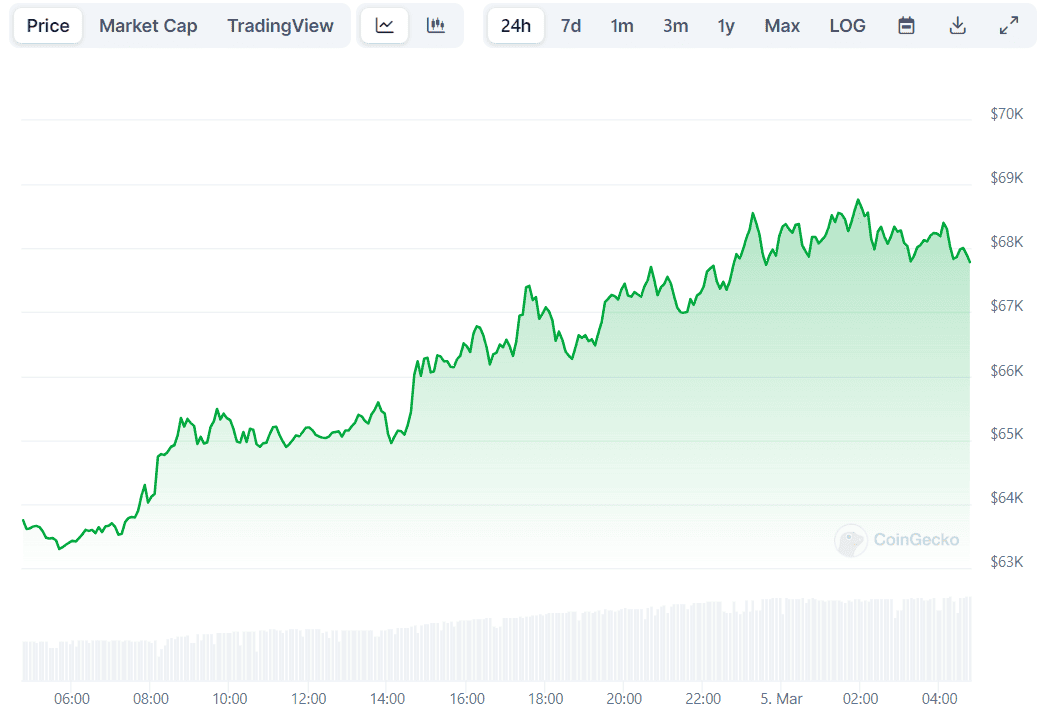Toggle chart type to candlestick mode

(436, 25)
